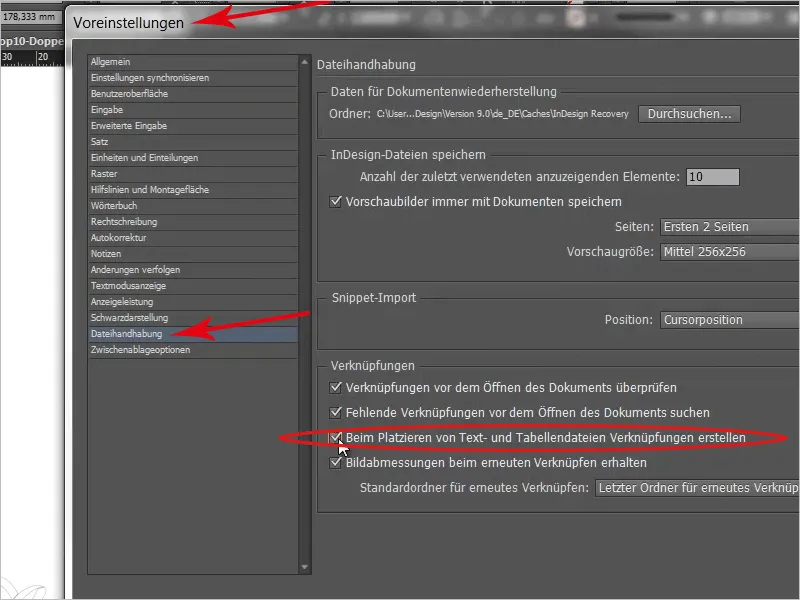The height and width of the screenshot is (600, 800).
Task: Select Änderungen verfolgen category
Action: [193, 270]
